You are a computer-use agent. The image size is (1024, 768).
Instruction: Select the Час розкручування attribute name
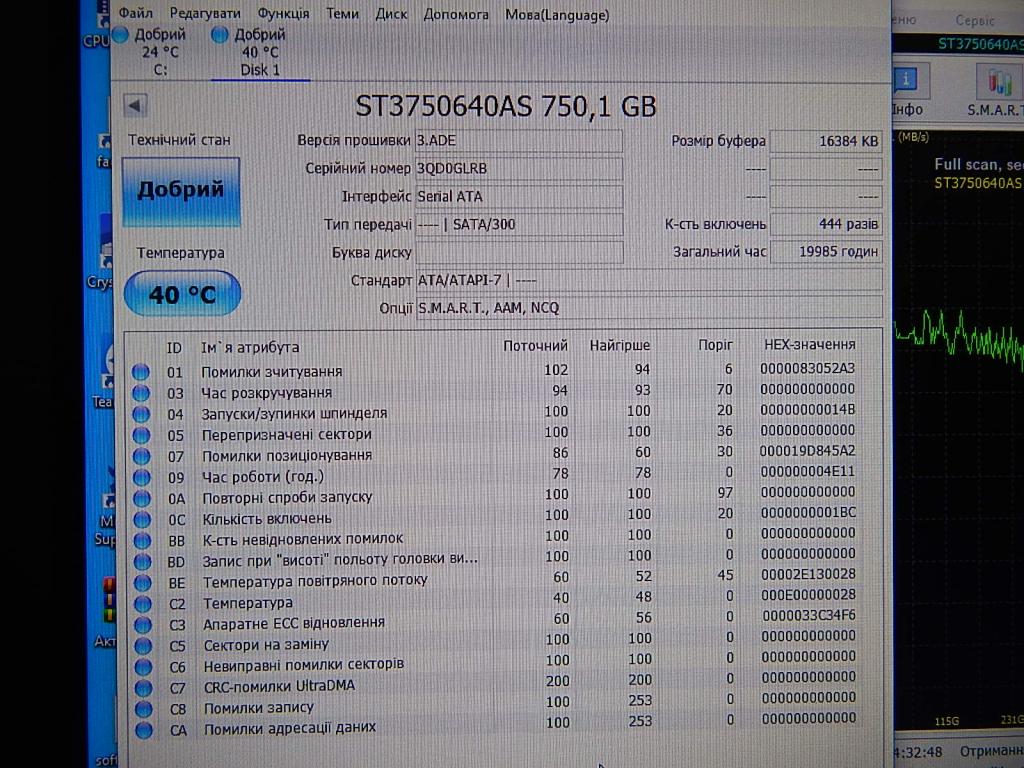tap(266, 392)
